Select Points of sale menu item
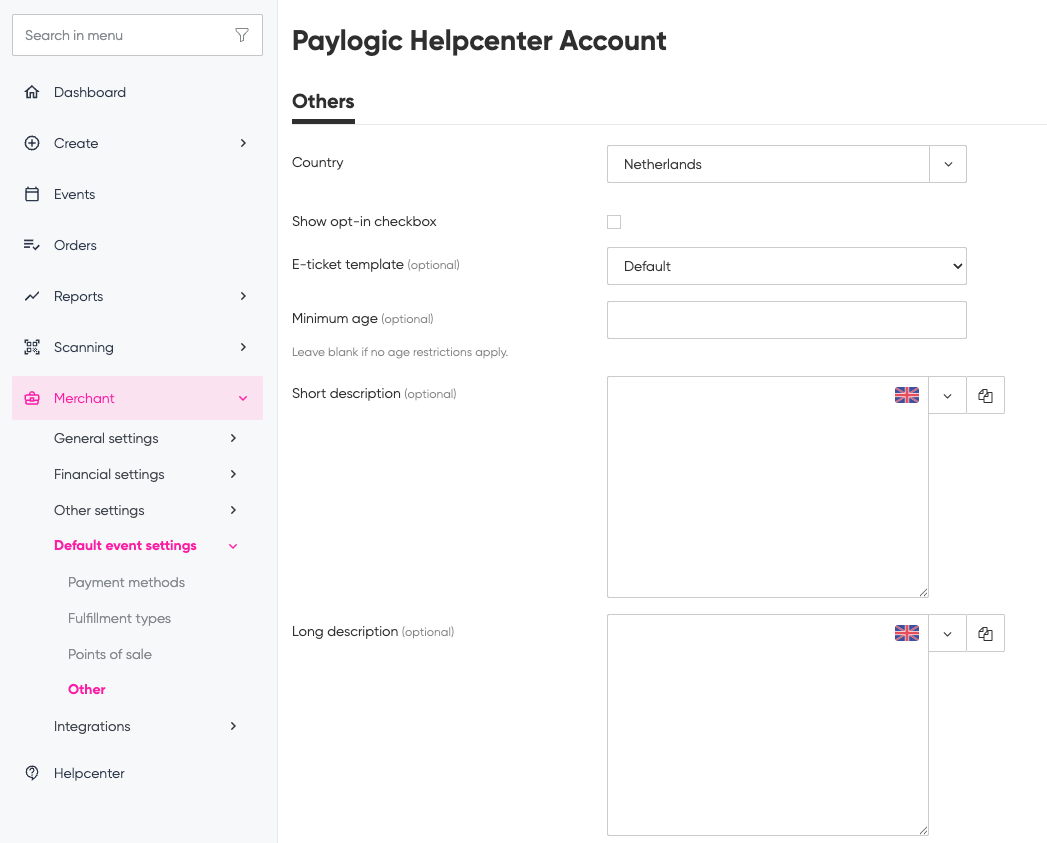The height and width of the screenshot is (843, 1047). click(110, 654)
